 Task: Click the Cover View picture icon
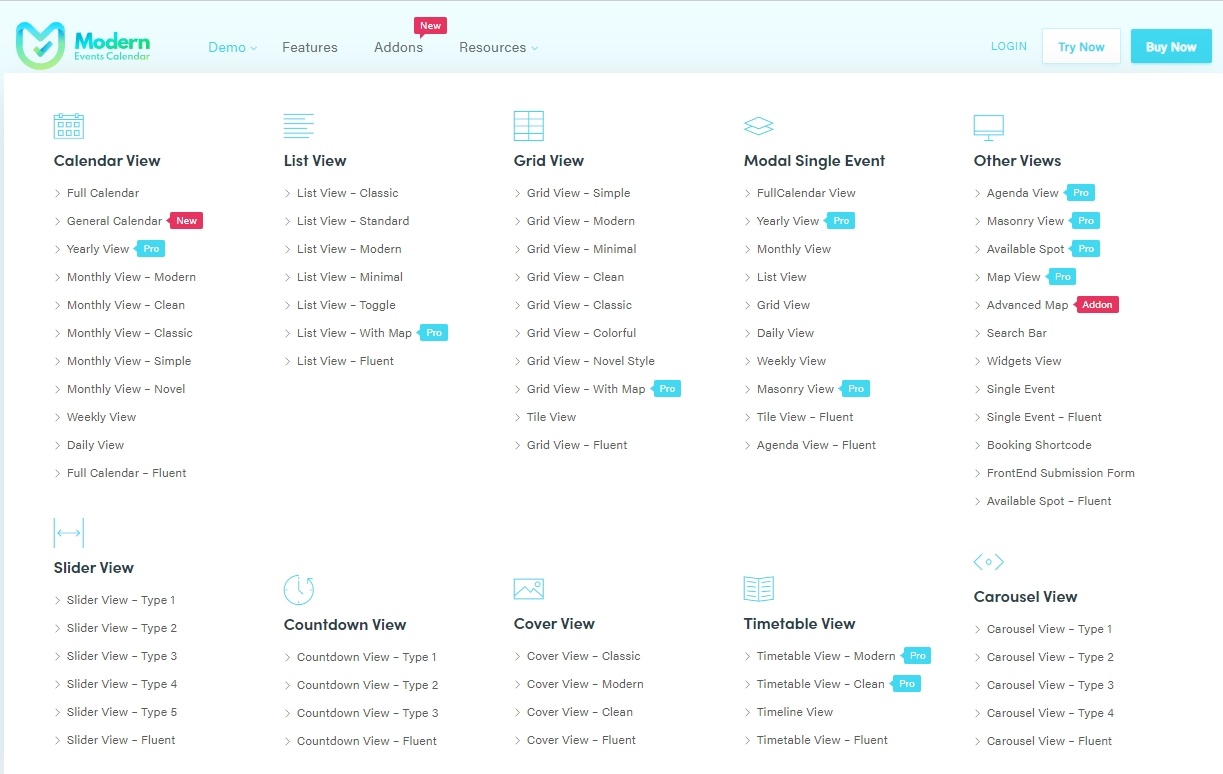tap(528, 589)
